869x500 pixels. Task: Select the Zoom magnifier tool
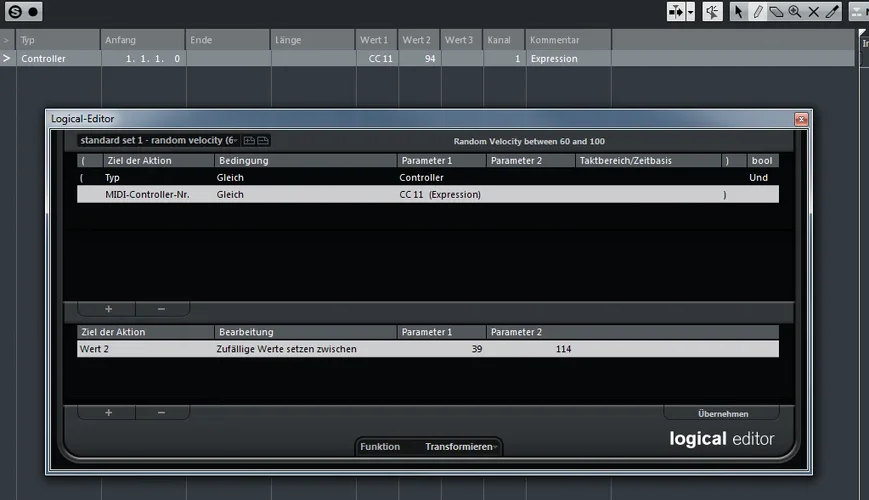pos(795,12)
